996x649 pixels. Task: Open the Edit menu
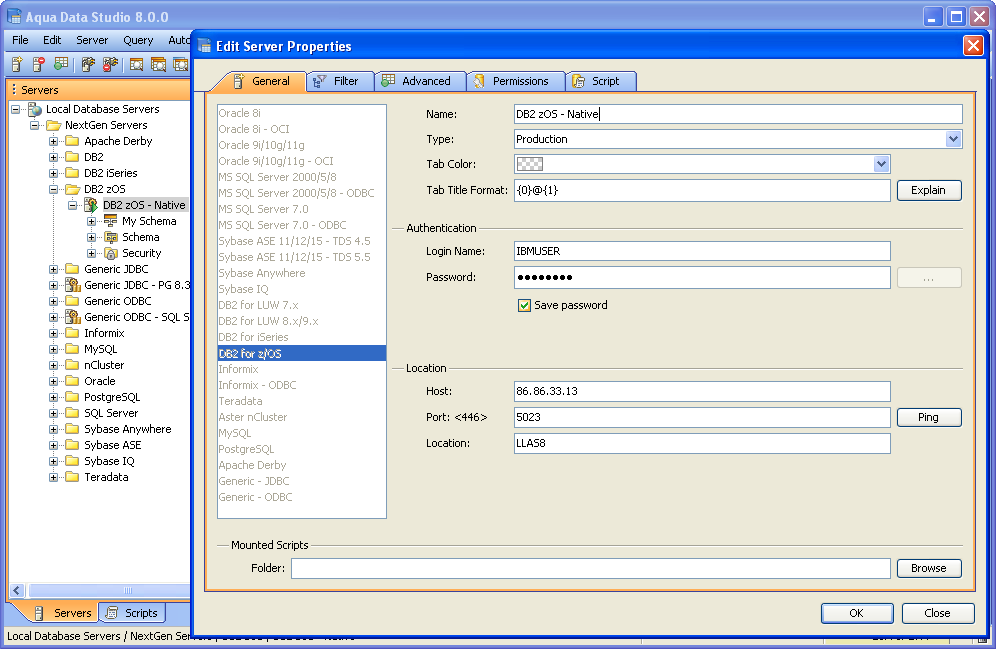click(x=52, y=40)
